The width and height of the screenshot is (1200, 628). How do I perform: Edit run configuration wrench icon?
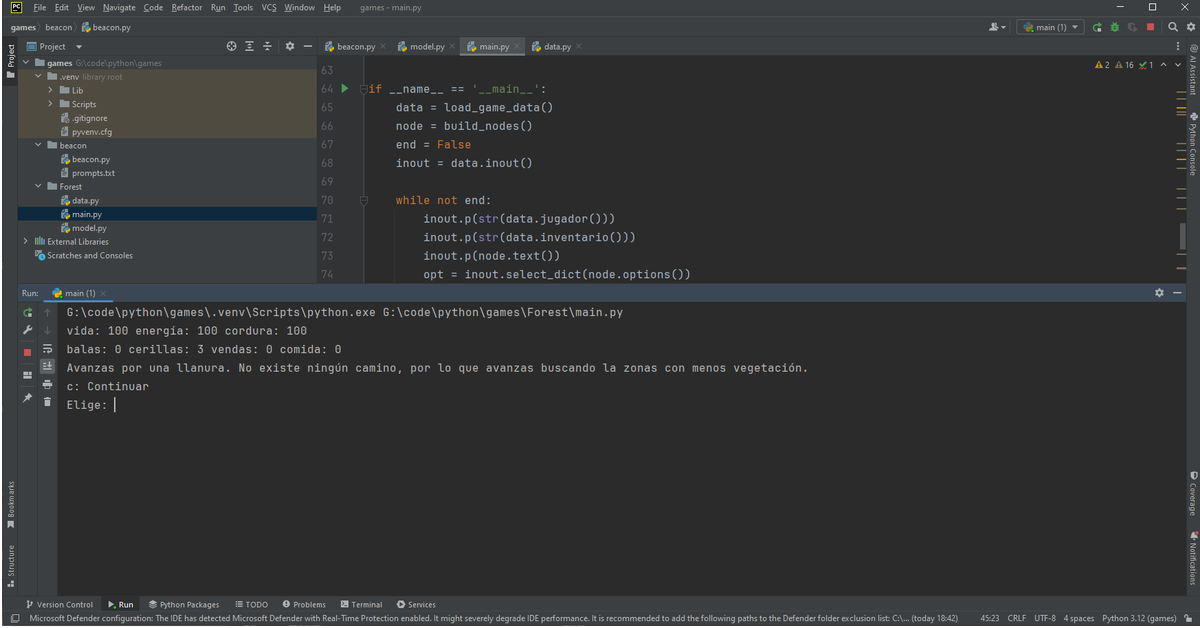coord(28,331)
